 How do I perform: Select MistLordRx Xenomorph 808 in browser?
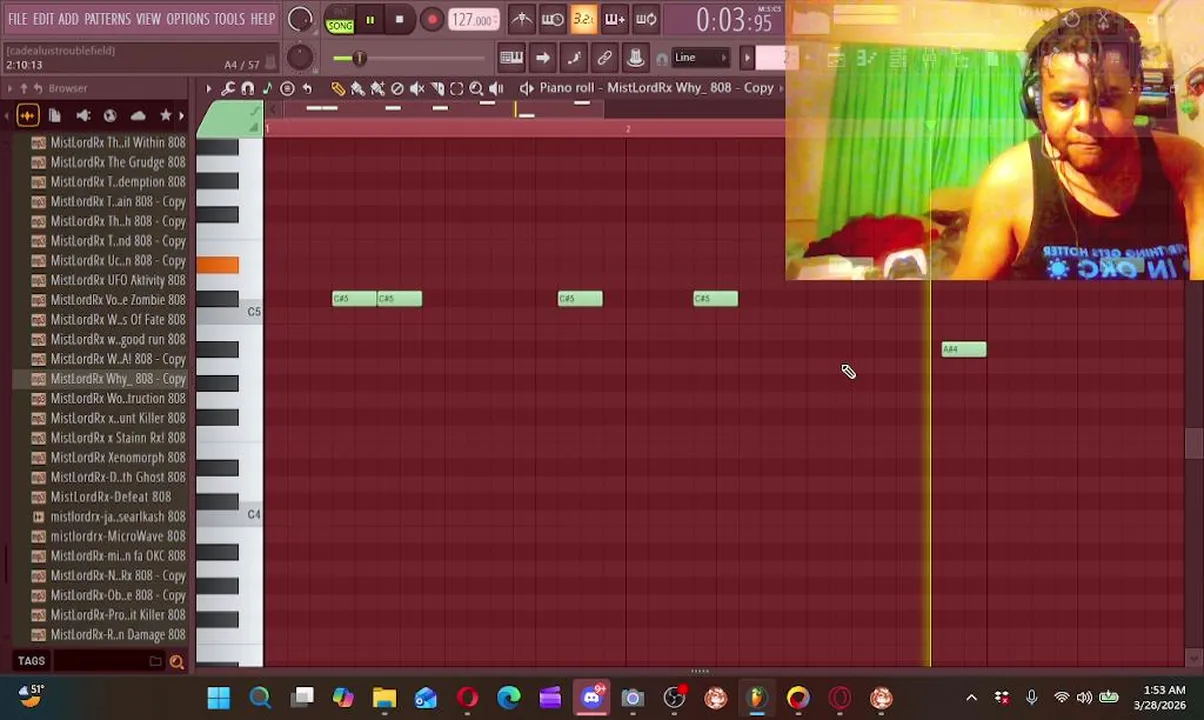[x=118, y=458]
